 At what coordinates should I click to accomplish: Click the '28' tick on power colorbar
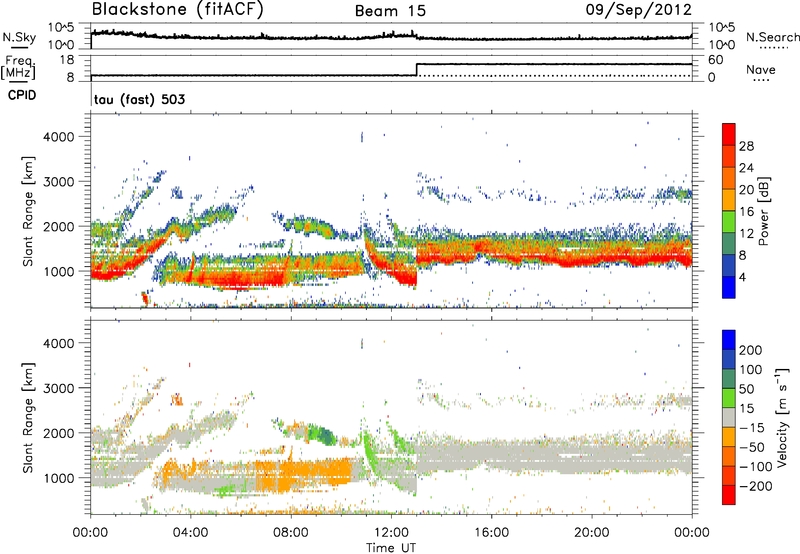(746, 146)
